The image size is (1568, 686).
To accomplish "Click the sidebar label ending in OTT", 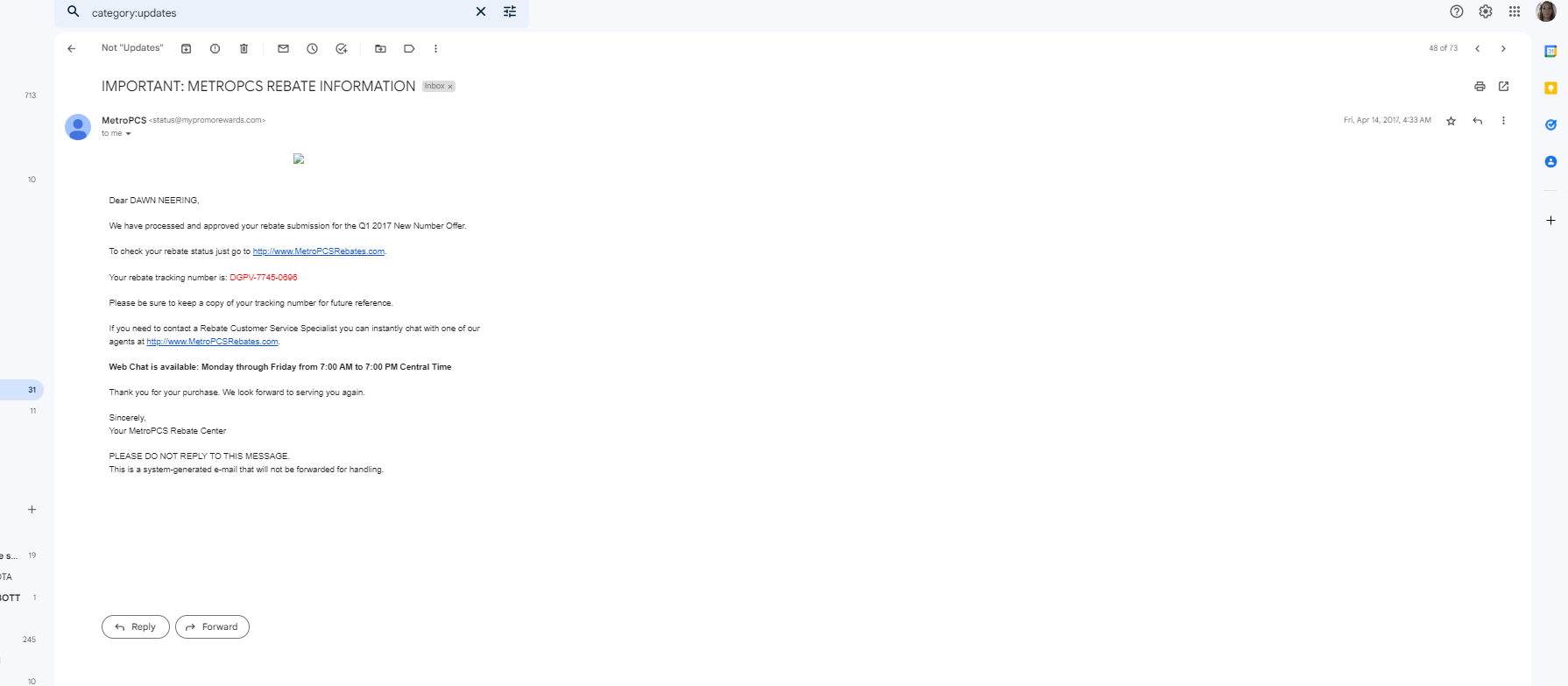I will [11, 598].
